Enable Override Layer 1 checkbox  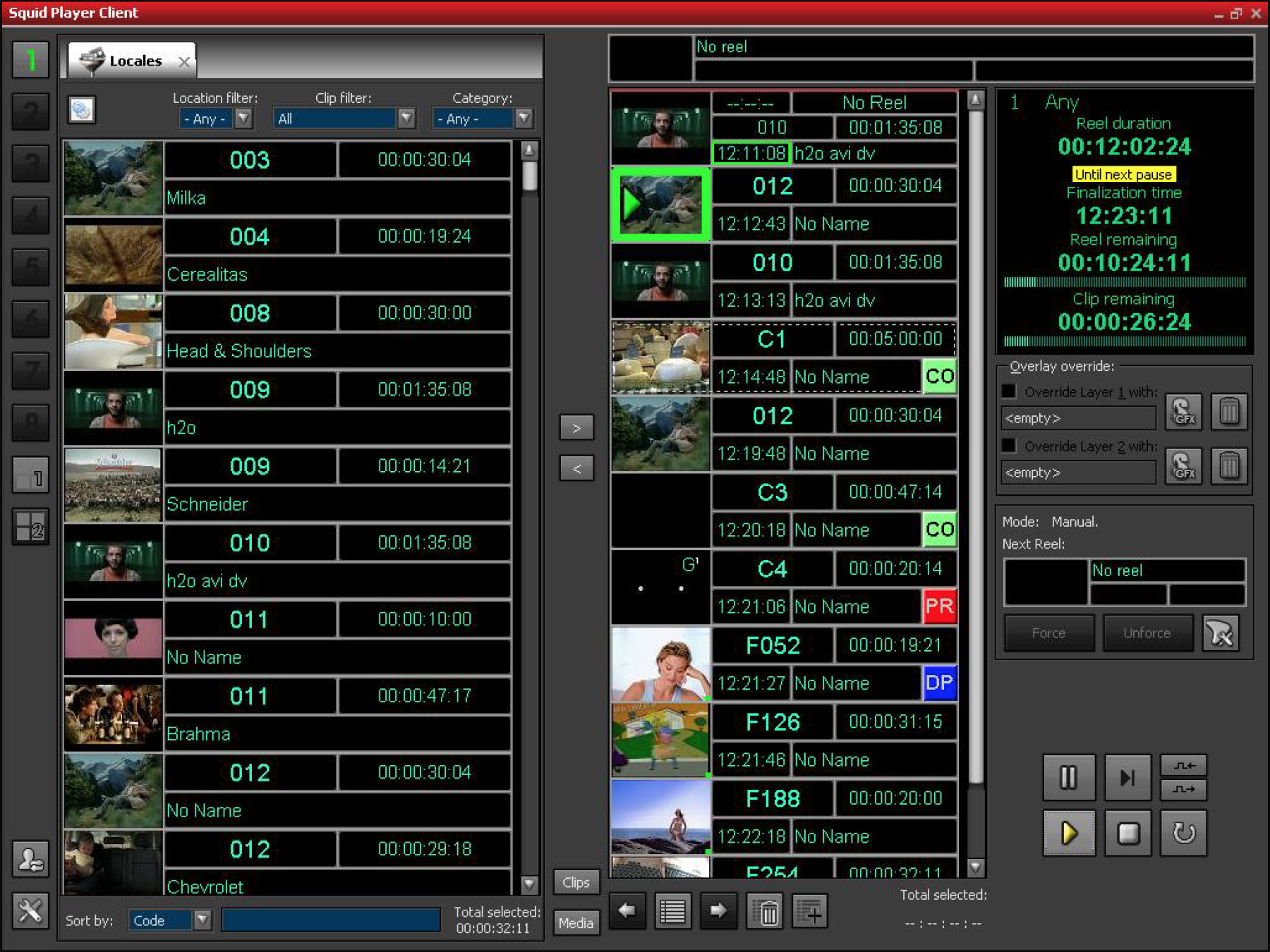[x=1009, y=391]
